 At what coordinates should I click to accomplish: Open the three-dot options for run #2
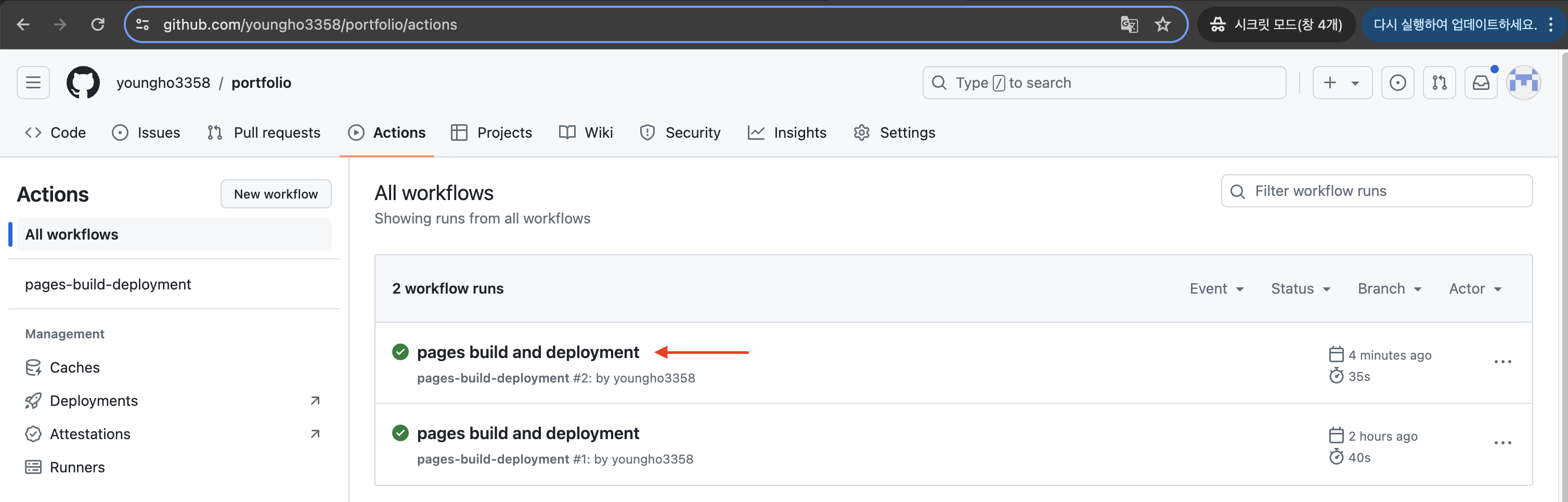(1502, 362)
